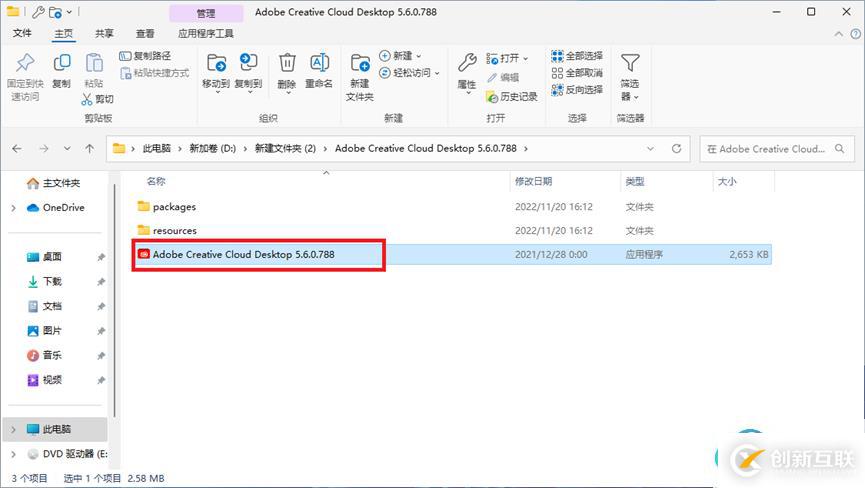865x488 pixels.
Task: Click Select all in ribbon
Action: tap(577, 56)
